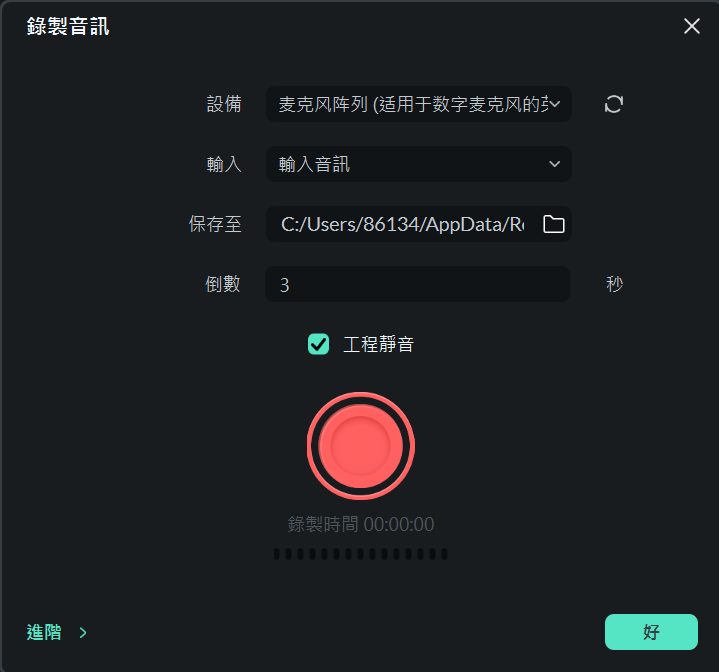Click the 保存至 label
The width and height of the screenshot is (719, 672).
pos(215,224)
